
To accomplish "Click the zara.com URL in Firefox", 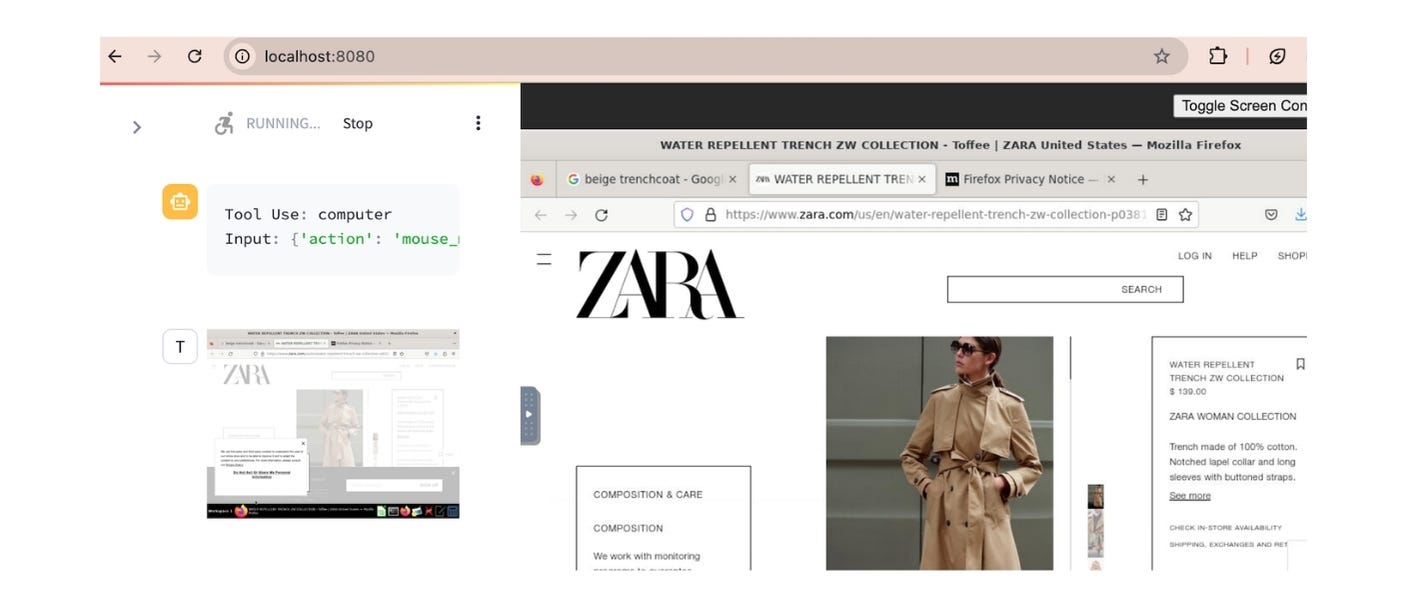I will [x=935, y=214].
